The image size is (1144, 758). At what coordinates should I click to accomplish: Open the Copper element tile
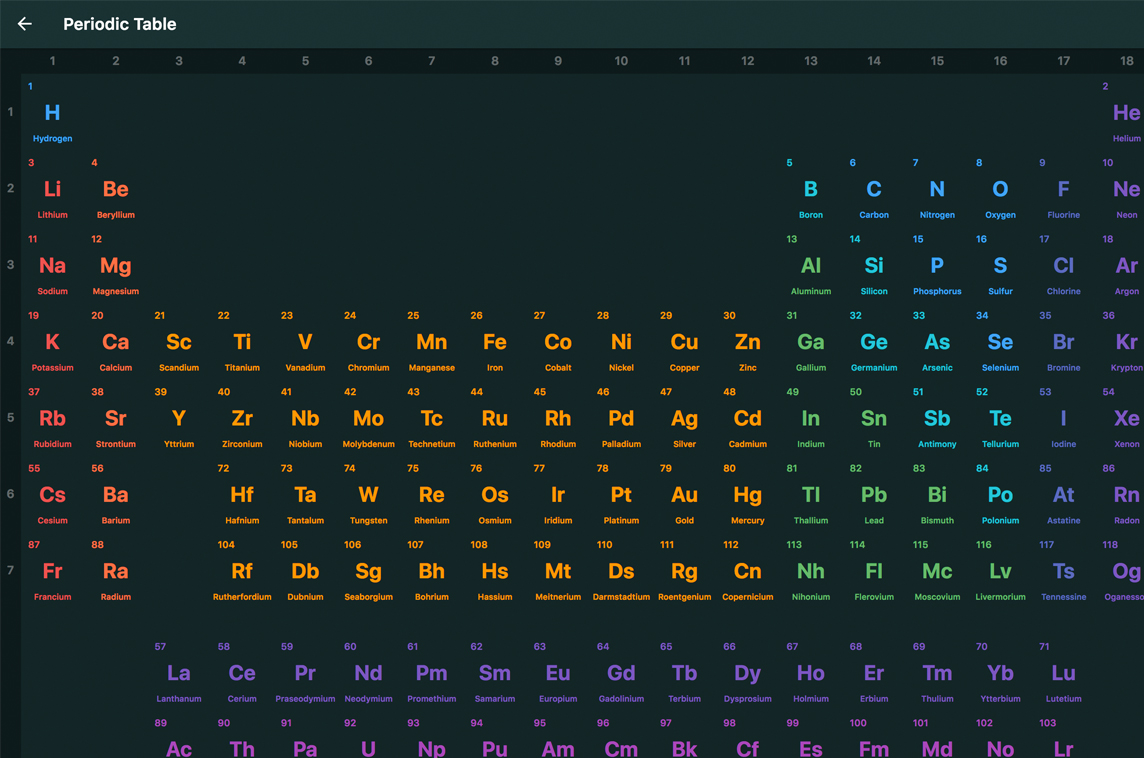[684, 342]
